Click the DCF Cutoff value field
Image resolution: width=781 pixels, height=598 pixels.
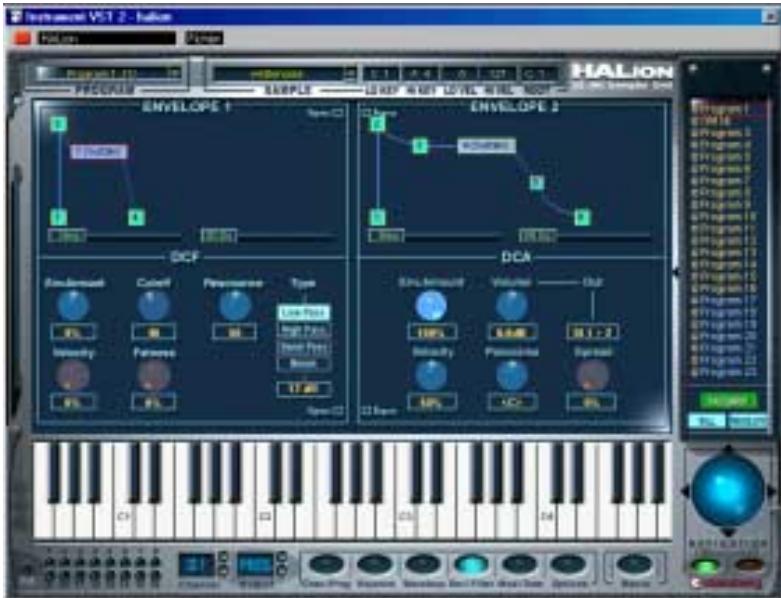[153, 332]
